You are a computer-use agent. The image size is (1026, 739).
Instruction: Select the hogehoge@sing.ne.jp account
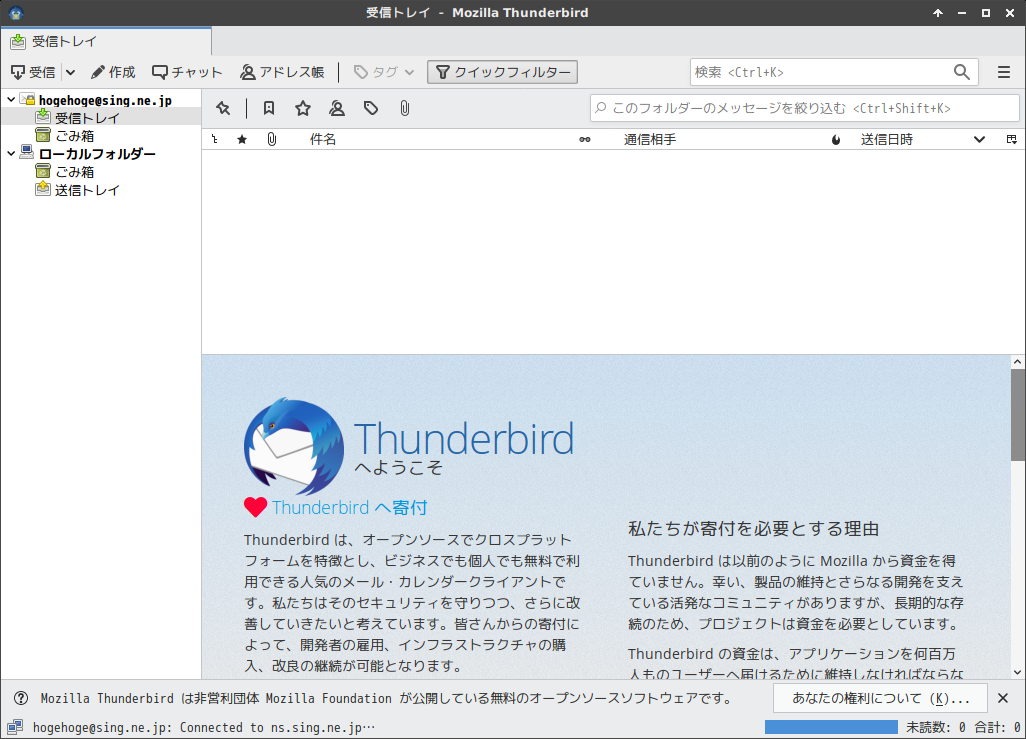tap(105, 100)
